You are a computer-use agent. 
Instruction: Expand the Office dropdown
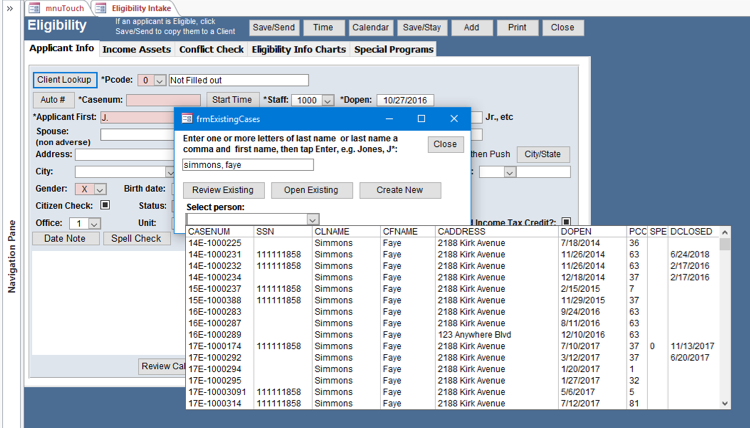point(94,224)
